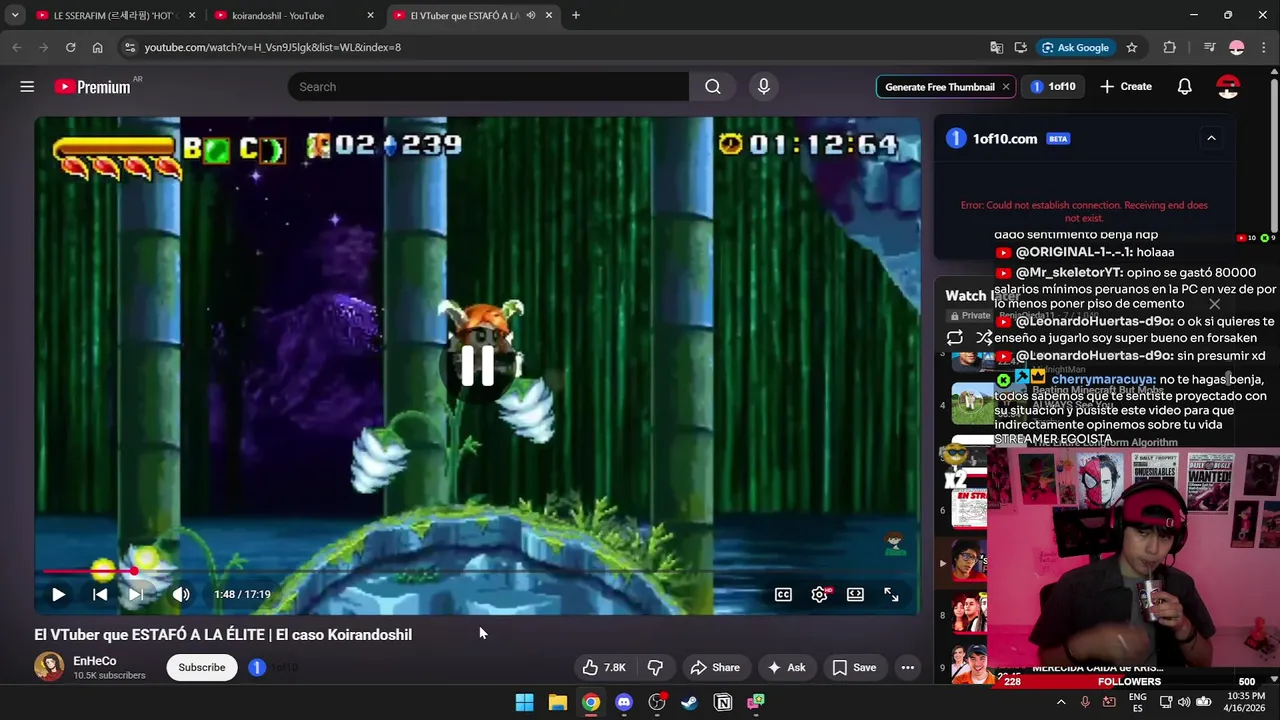Viewport: 1280px width, 720px height.
Task: Dislike the video
Action: pos(656,667)
